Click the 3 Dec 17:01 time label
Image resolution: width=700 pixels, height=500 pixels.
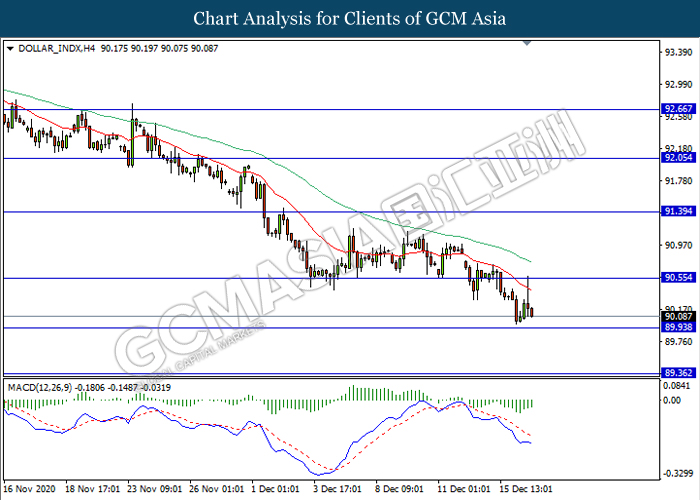(x=337, y=489)
